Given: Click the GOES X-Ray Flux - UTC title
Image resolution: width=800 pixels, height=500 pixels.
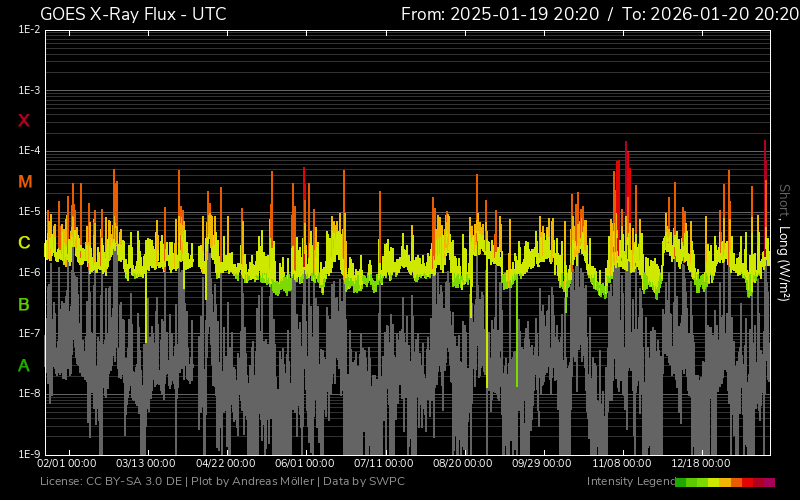Looking at the screenshot, I should [133, 14].
